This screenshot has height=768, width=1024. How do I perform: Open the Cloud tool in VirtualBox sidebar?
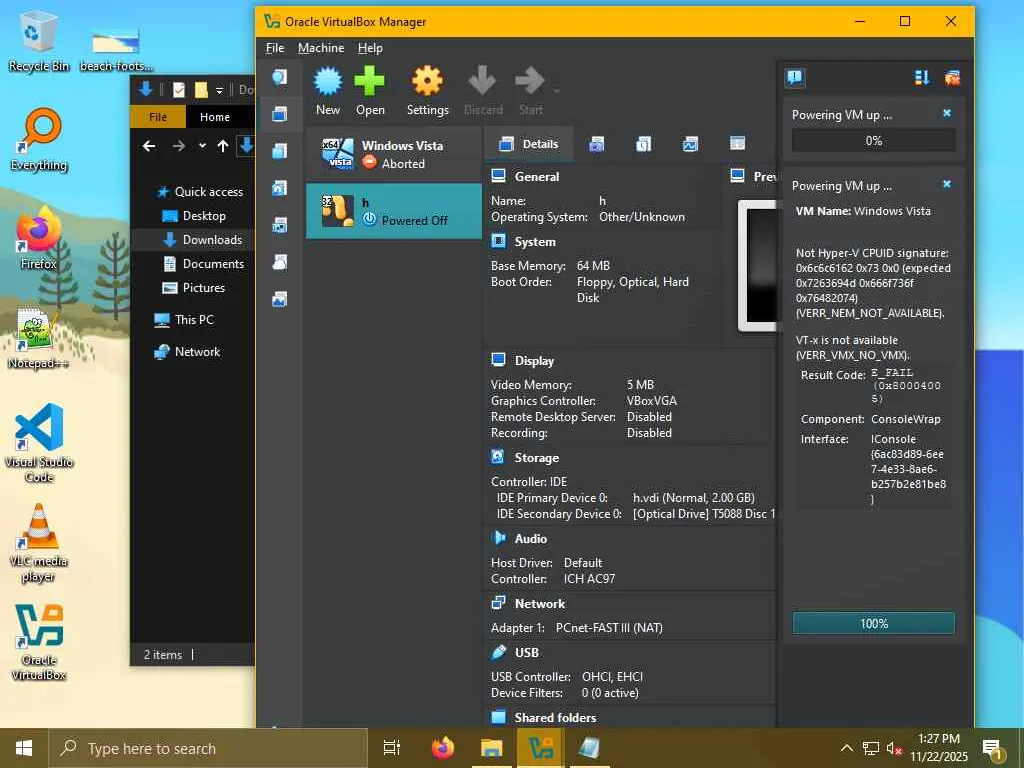pyautogui.click(x=280, y=263)
